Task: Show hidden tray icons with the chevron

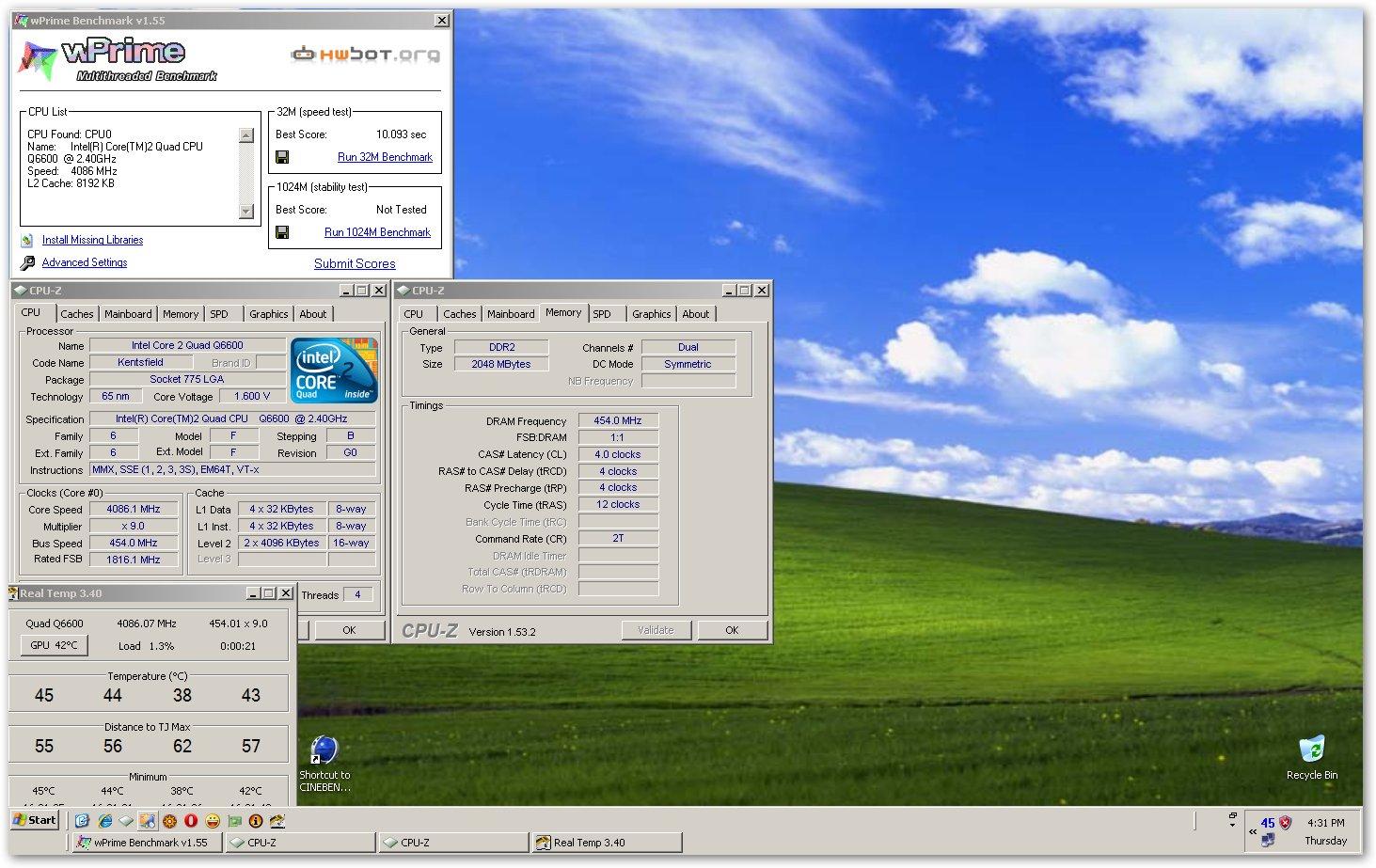Action: [1253, 831]
